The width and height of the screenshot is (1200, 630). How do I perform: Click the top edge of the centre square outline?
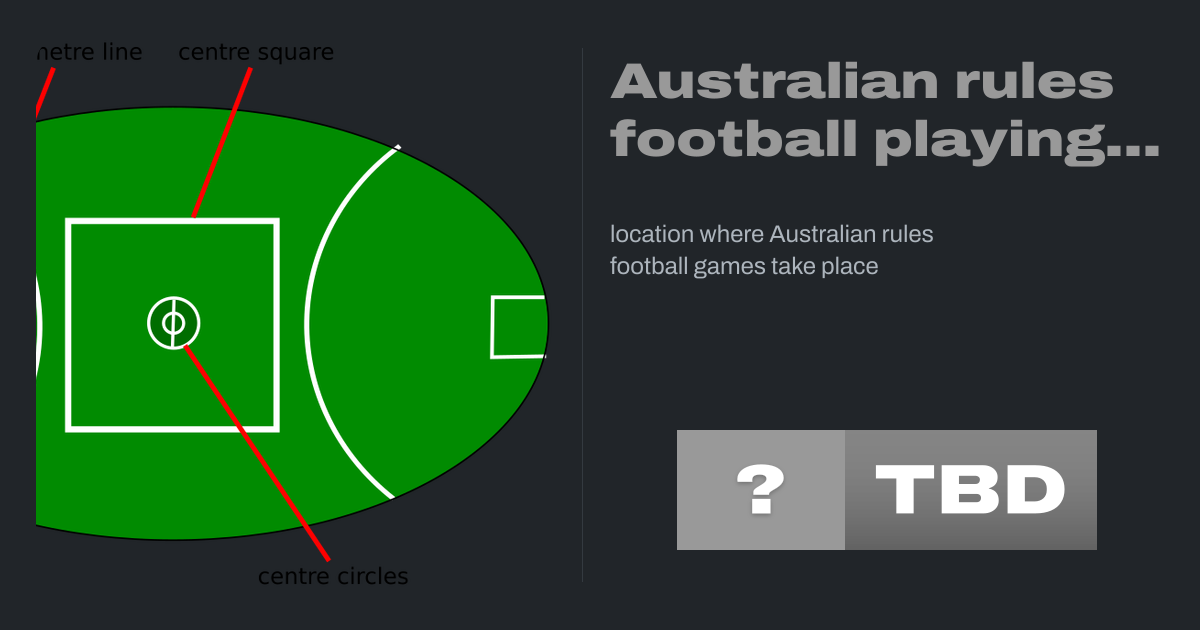172,221
